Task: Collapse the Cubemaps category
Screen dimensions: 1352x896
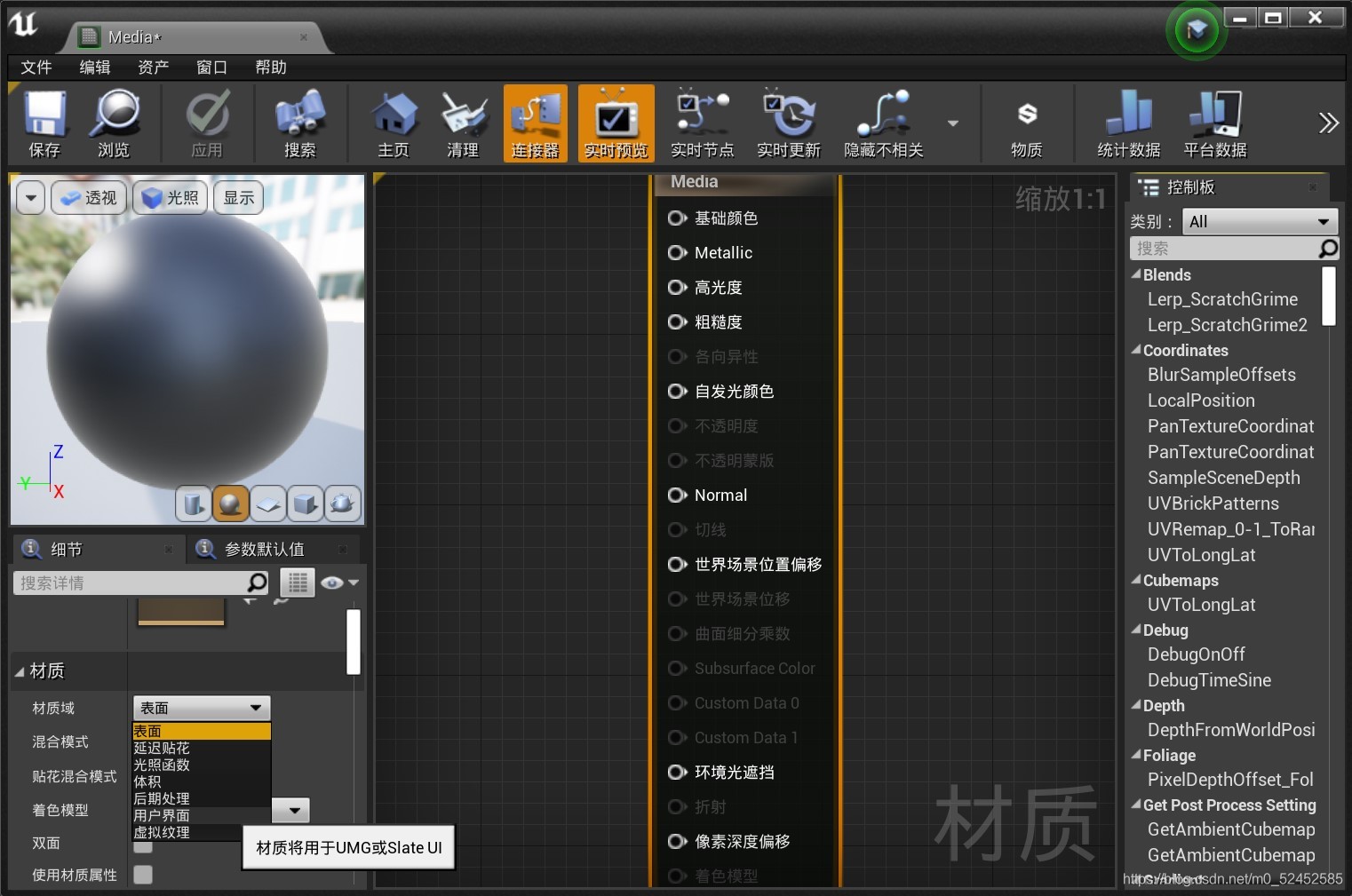Action: pos(1136,580)
